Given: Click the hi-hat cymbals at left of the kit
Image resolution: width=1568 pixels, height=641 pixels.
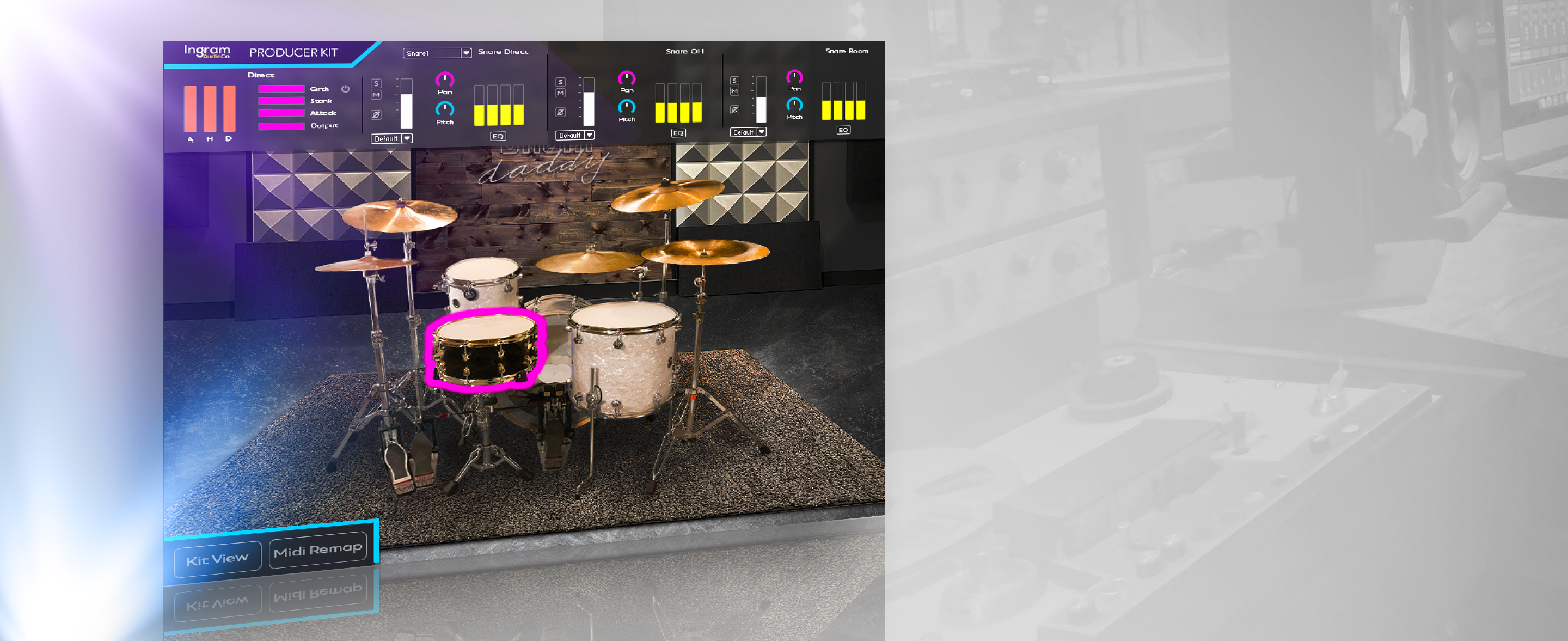Looking at the screenshot, I should point(366,264).
